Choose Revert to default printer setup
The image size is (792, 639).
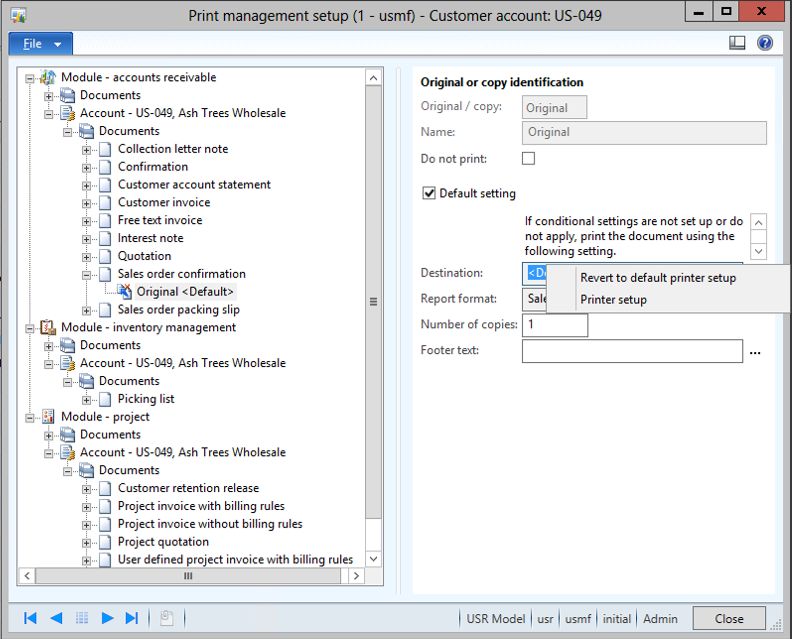tap(657, 278)
